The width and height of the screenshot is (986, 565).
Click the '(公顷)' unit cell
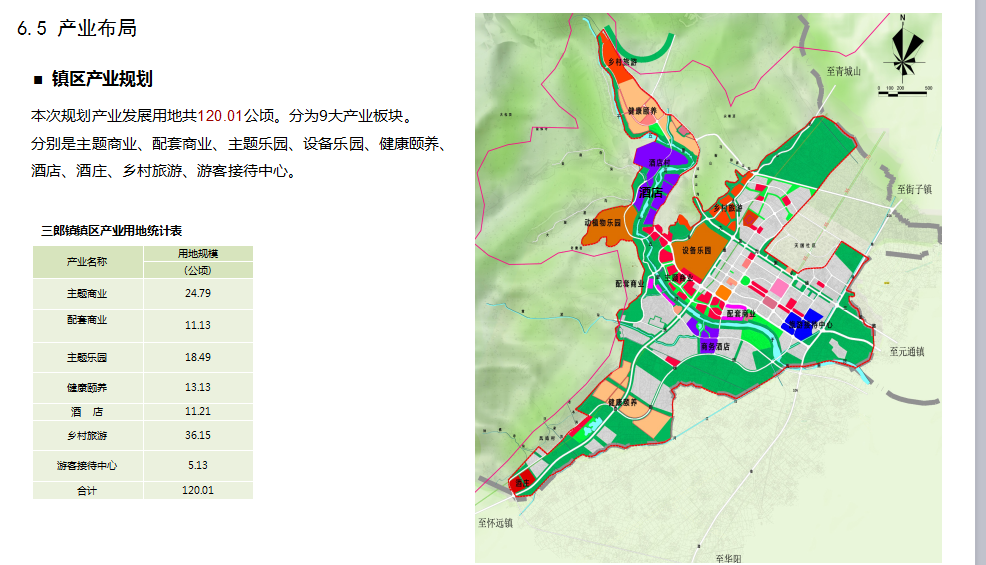(x=198, y=271)
